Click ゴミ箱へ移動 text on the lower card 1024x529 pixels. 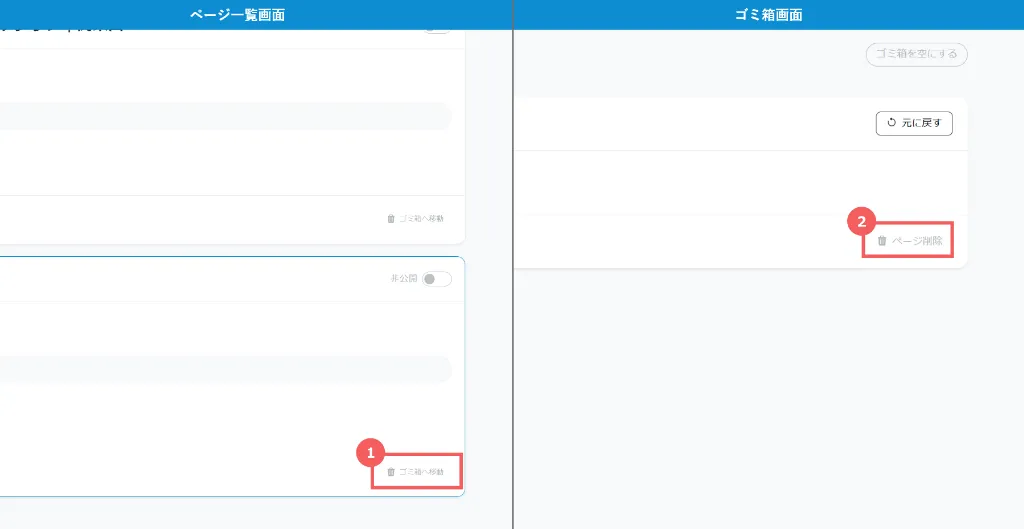421,472
